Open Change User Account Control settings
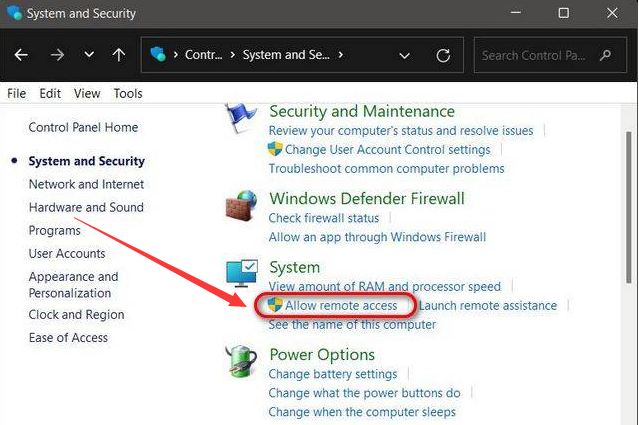The image size is (639, 425). 387,149
